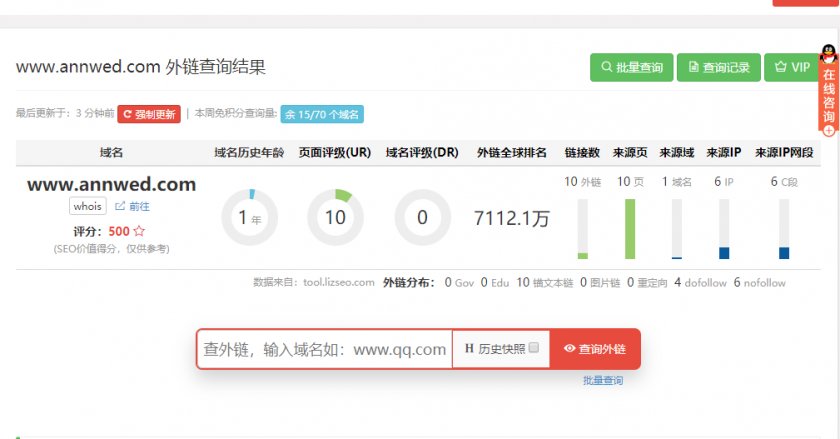Screen dimensions: 840x439
Task: Click the 批量查询 green button
Action: point(631,67)
